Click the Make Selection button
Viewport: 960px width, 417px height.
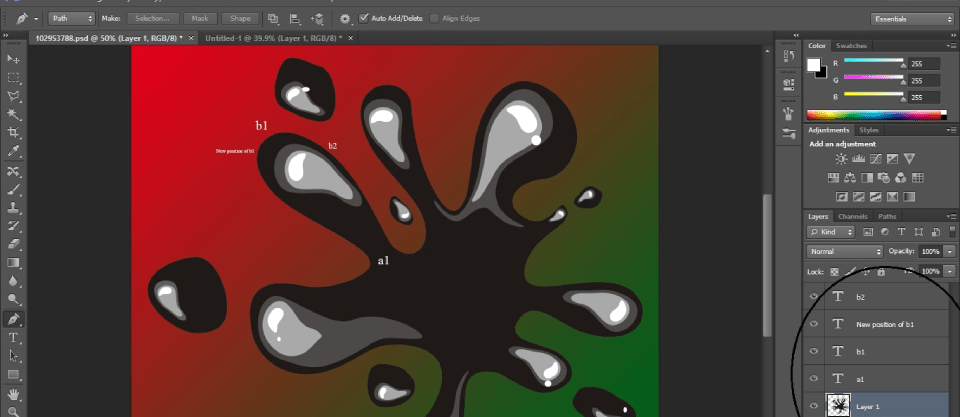tap(152, 18)
